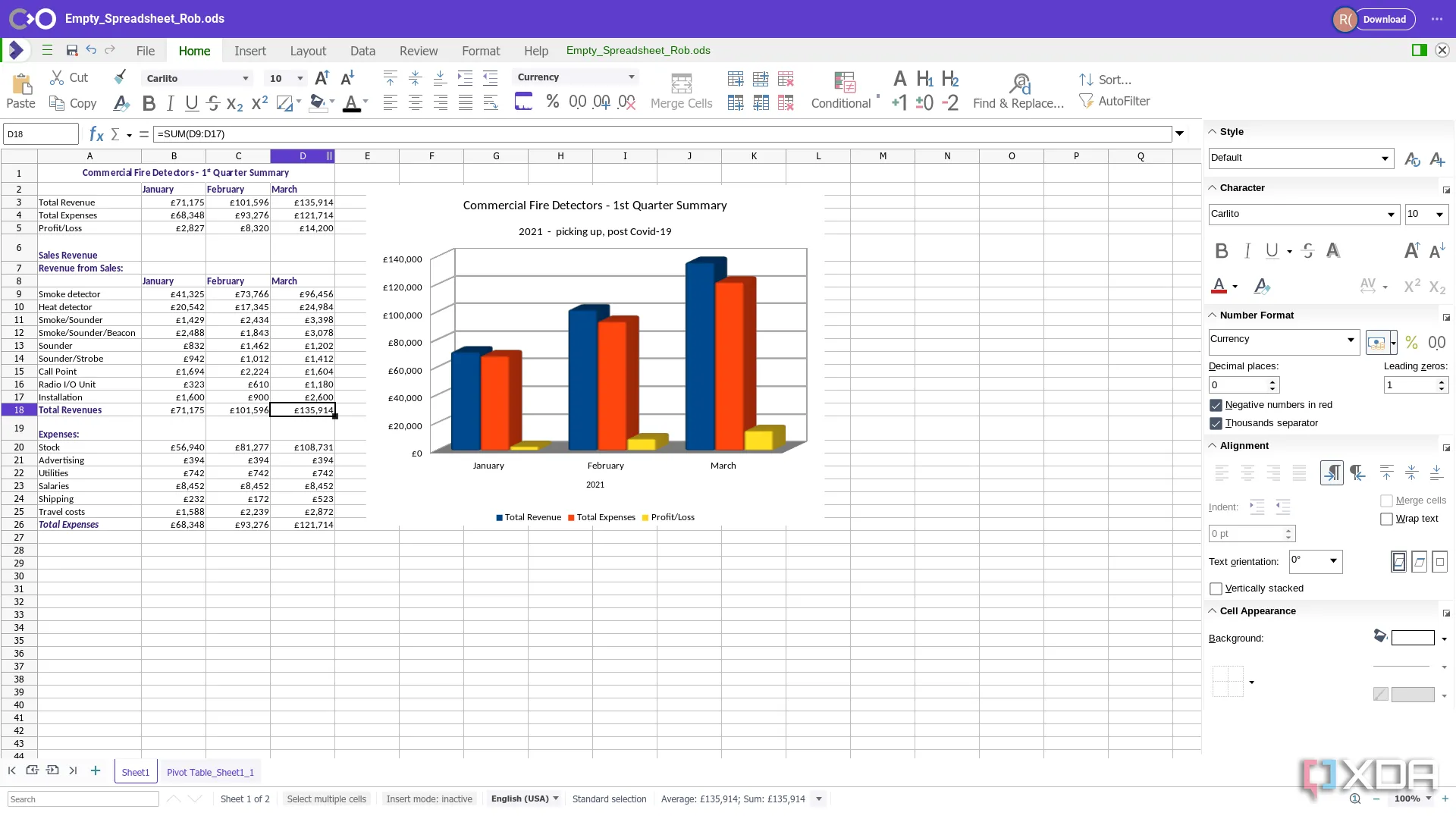The width and height of the screenshot is (1456, 819).
Task: Apply Bold from the toolbar
Action: click(149, 103)
